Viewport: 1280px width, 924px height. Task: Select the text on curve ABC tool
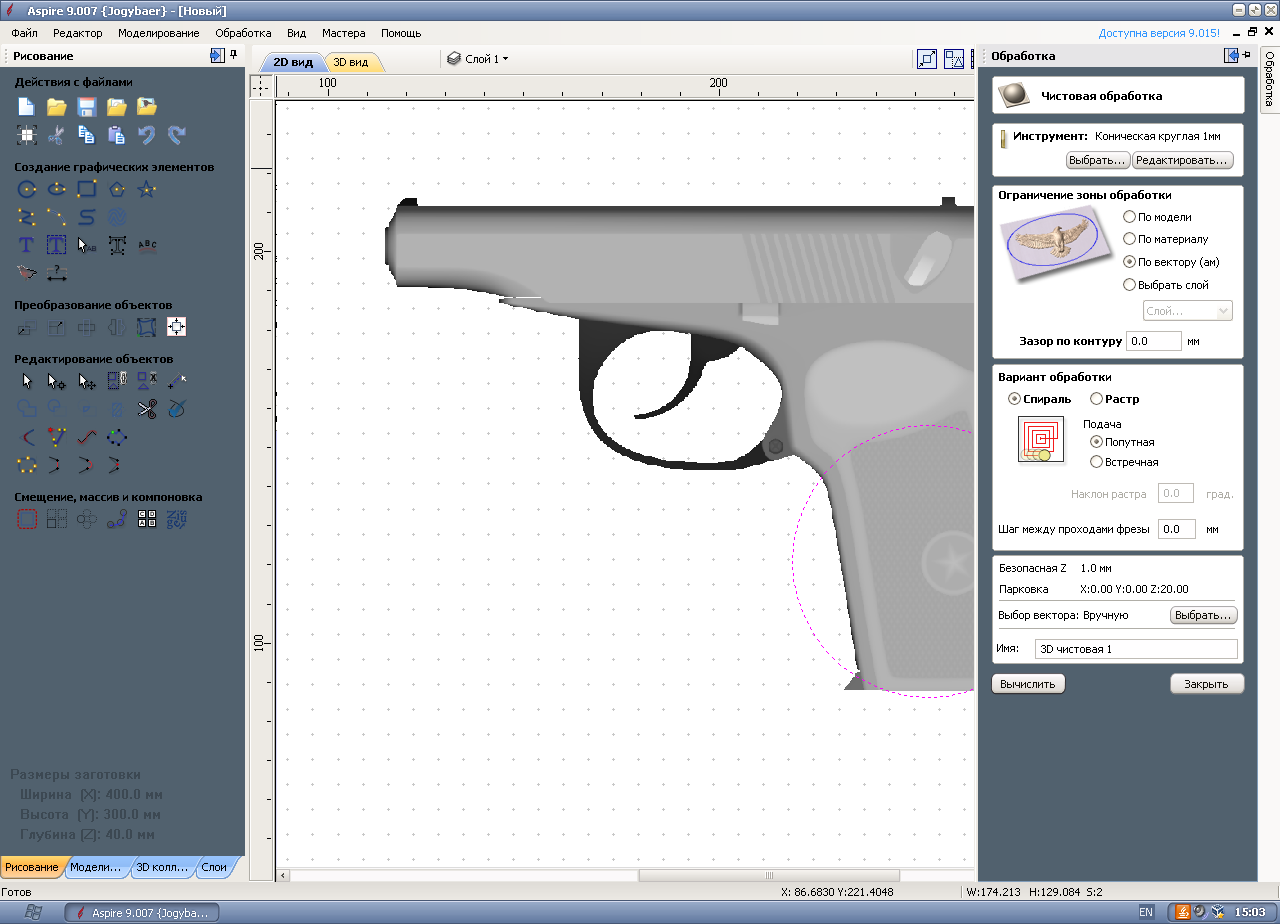tap(147, 245)
